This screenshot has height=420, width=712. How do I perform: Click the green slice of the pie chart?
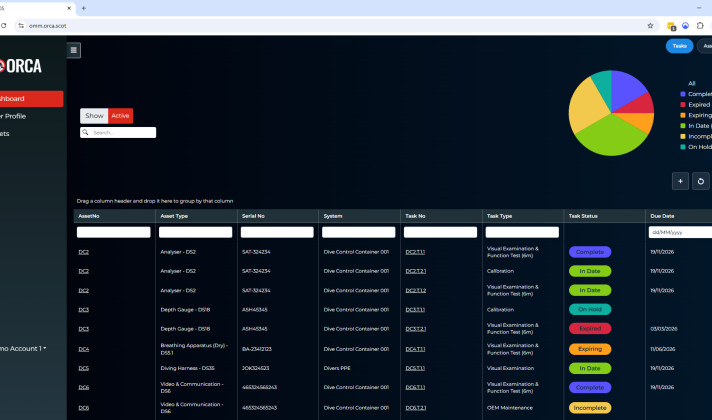(x=611, y=136)
